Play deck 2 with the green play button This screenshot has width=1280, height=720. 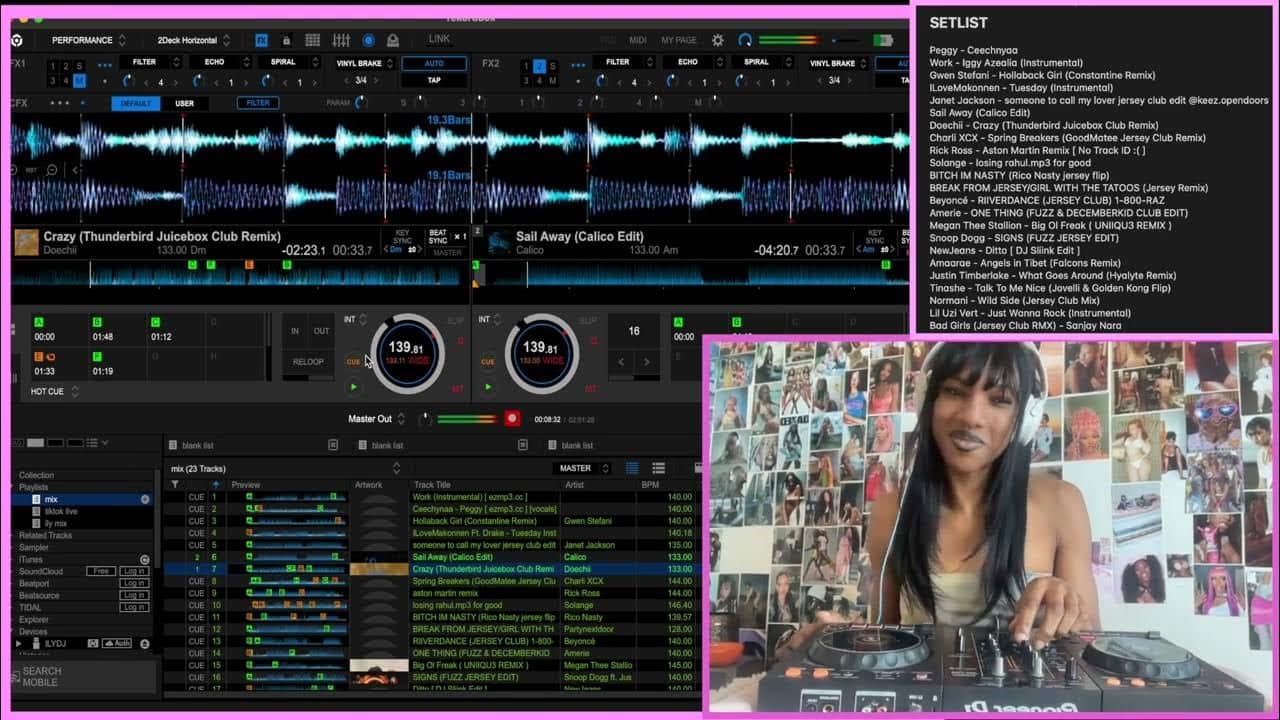coord(488,387)
